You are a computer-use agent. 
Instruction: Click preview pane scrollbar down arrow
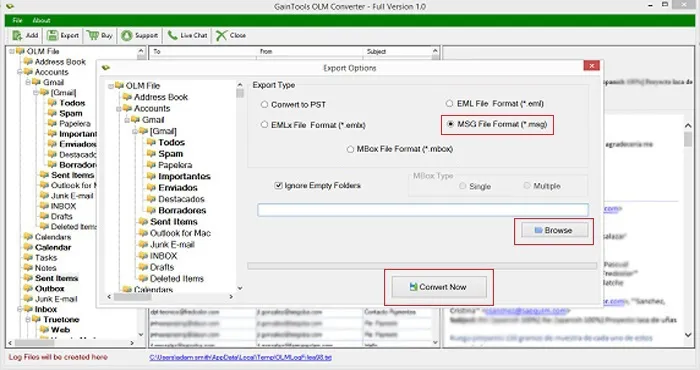click(x=688, y=334)
